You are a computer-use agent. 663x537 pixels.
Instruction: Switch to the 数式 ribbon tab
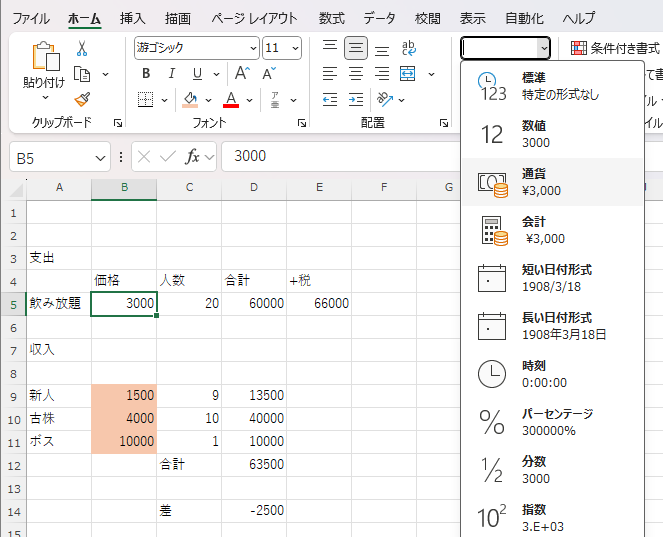pyautogui.click(x=331, y=18)
